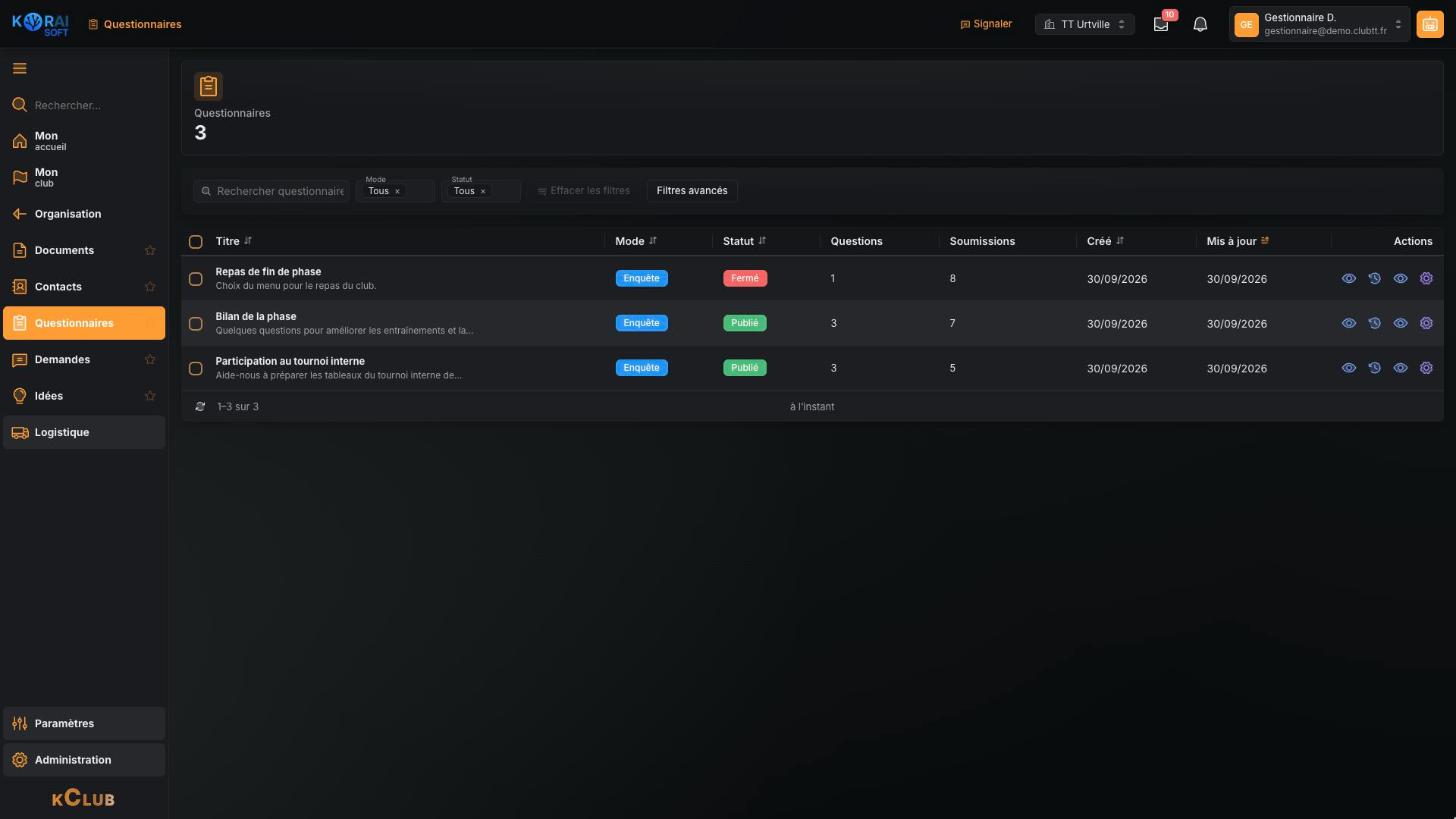Open the Gestionnaire D. account dropdown
This screenshot has width=1456, height=819.
(1319, 24)
